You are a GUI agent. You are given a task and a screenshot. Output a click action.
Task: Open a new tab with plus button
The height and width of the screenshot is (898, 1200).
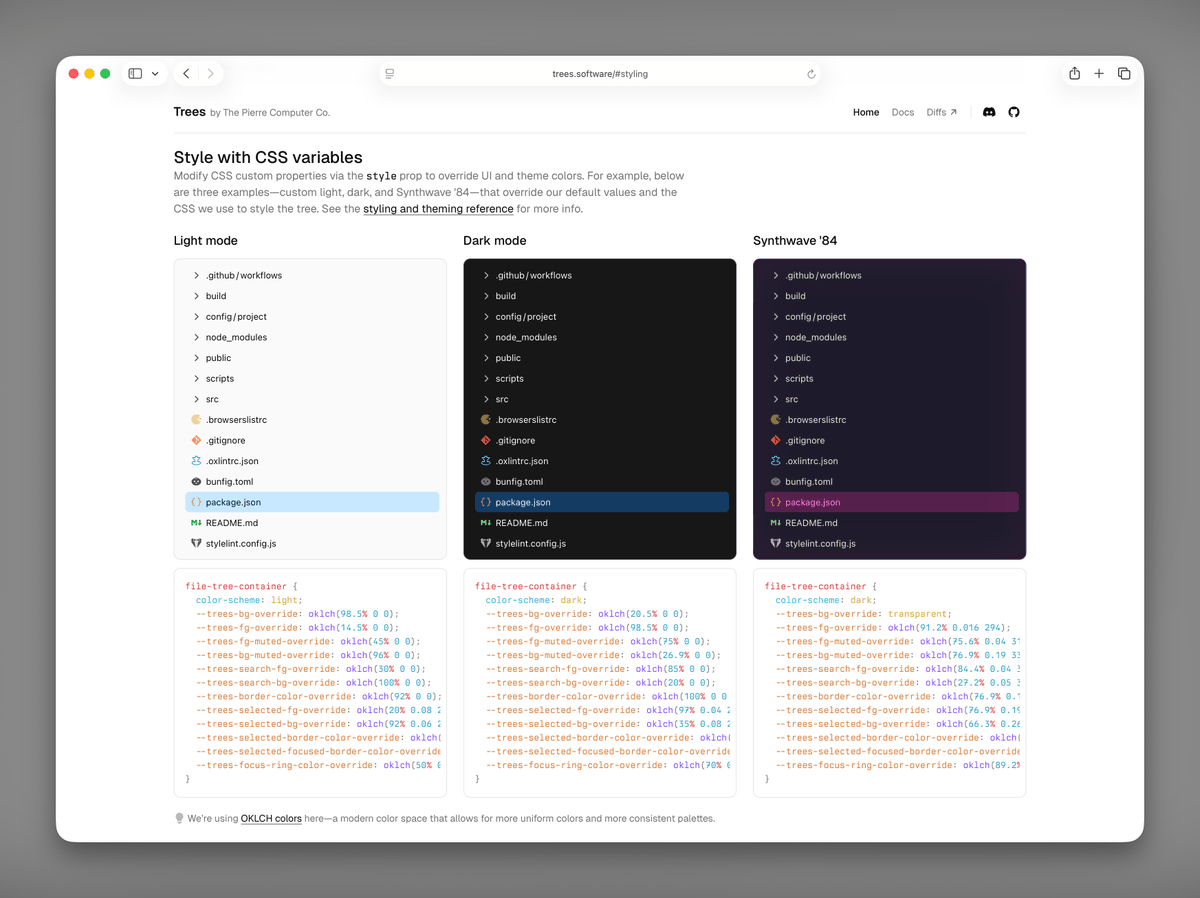coord(1099,74)
